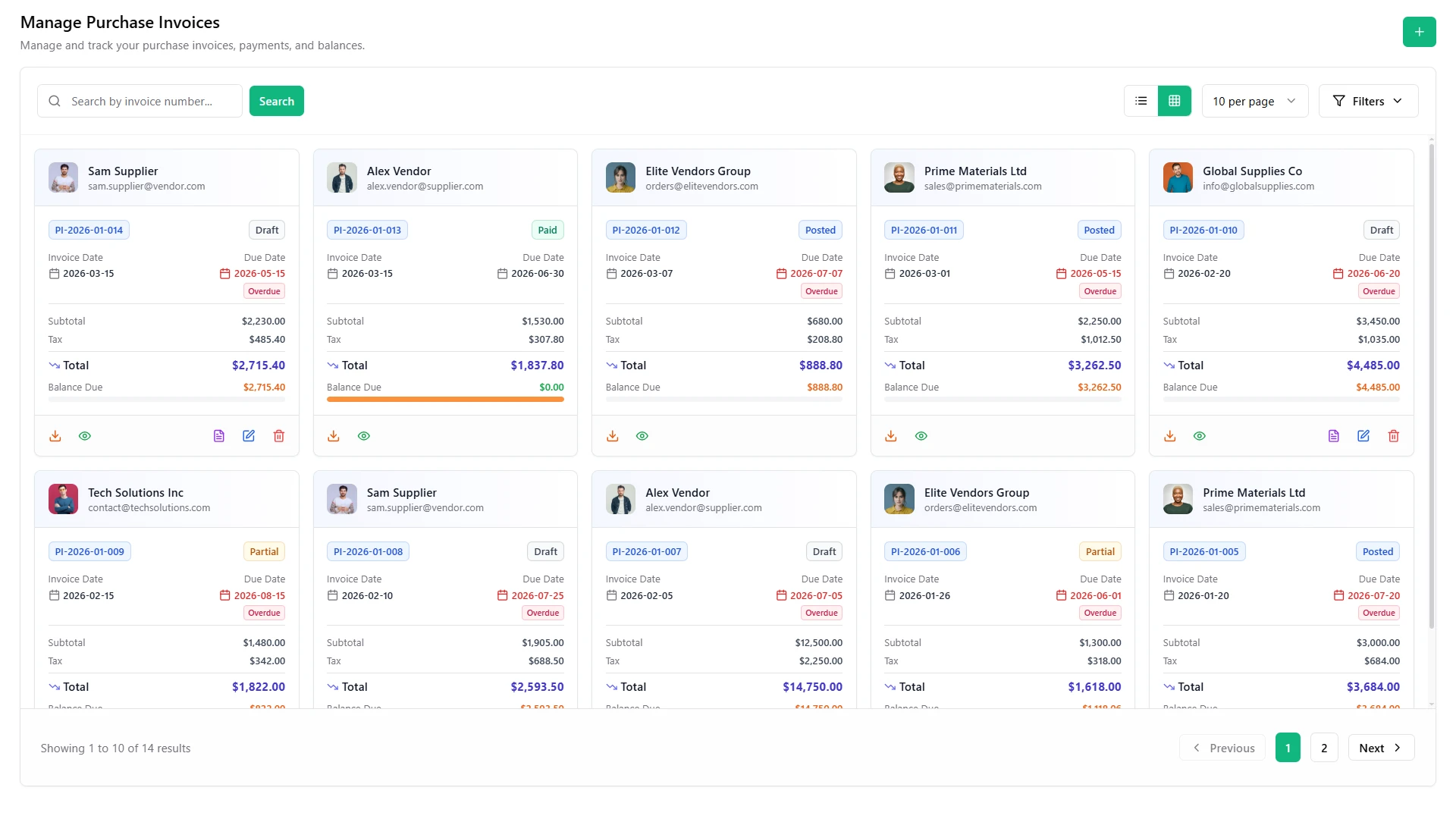Screen dimensions: 1456x819
Task: Click due date 2026-06-30 on PI-2026-01-013
Action: (x=538, y=273)
